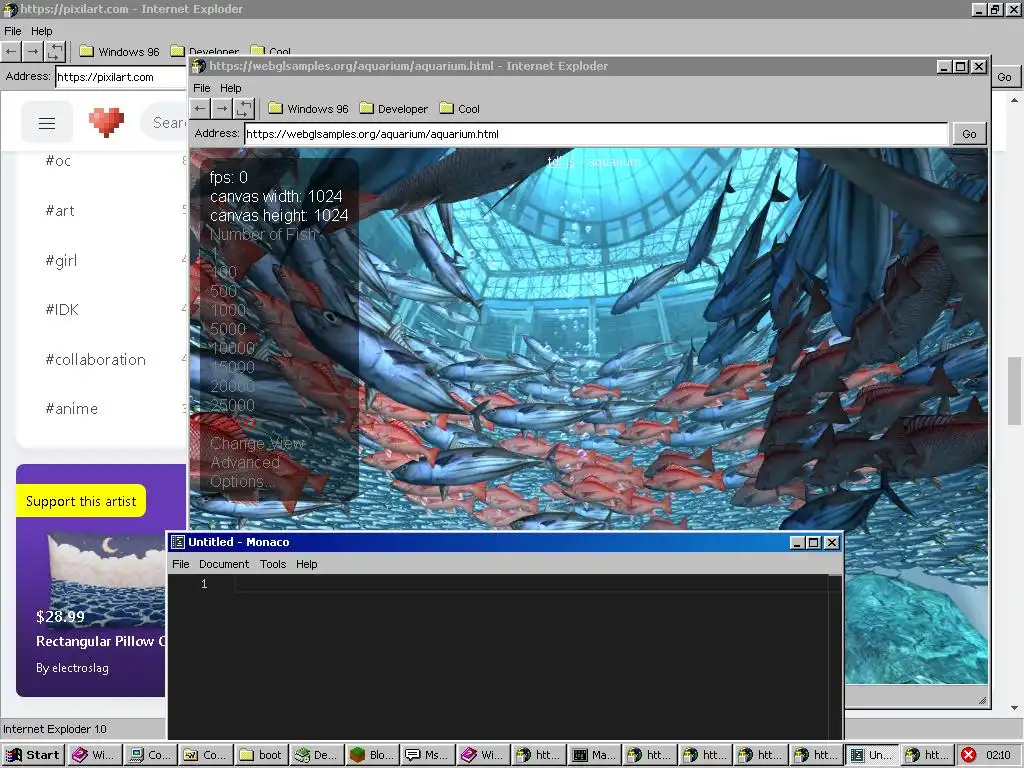Click the Support this artist button
Viewport: 1024px width, 768px height.
pos(81,501)
